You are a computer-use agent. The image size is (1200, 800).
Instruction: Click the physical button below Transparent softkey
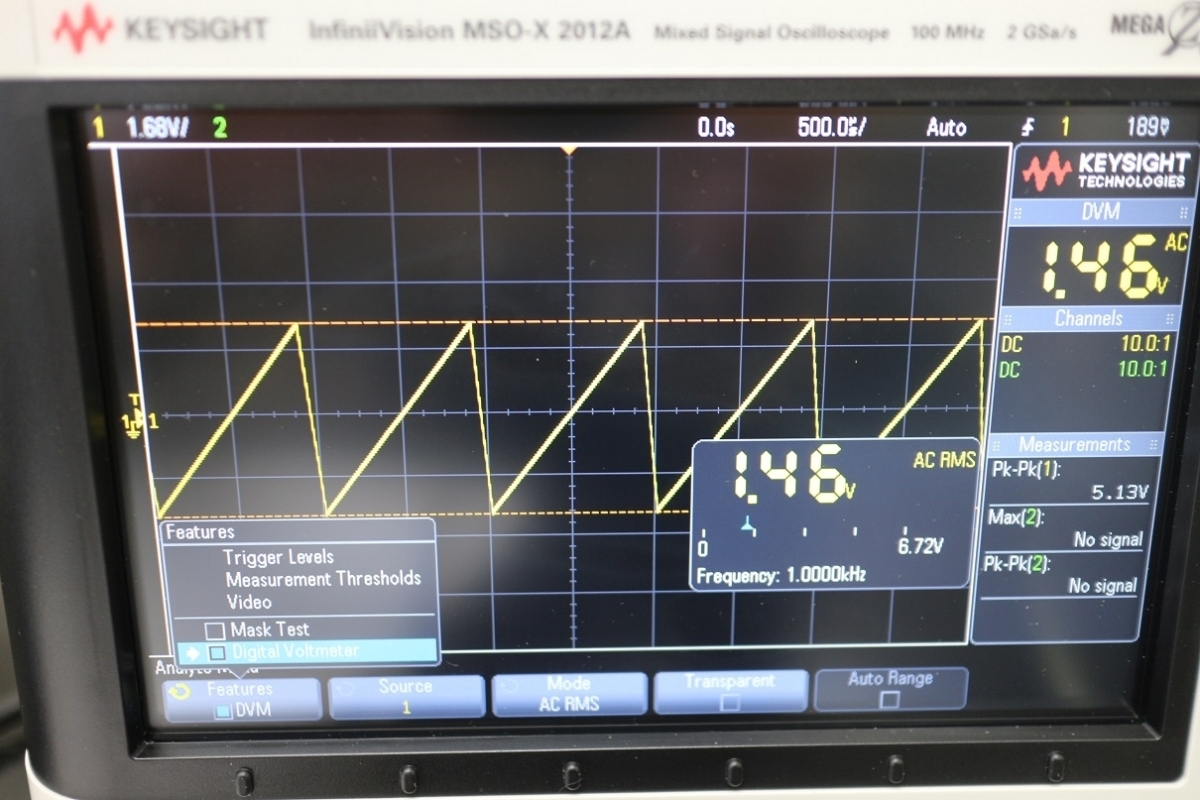[x=735, y=772]
